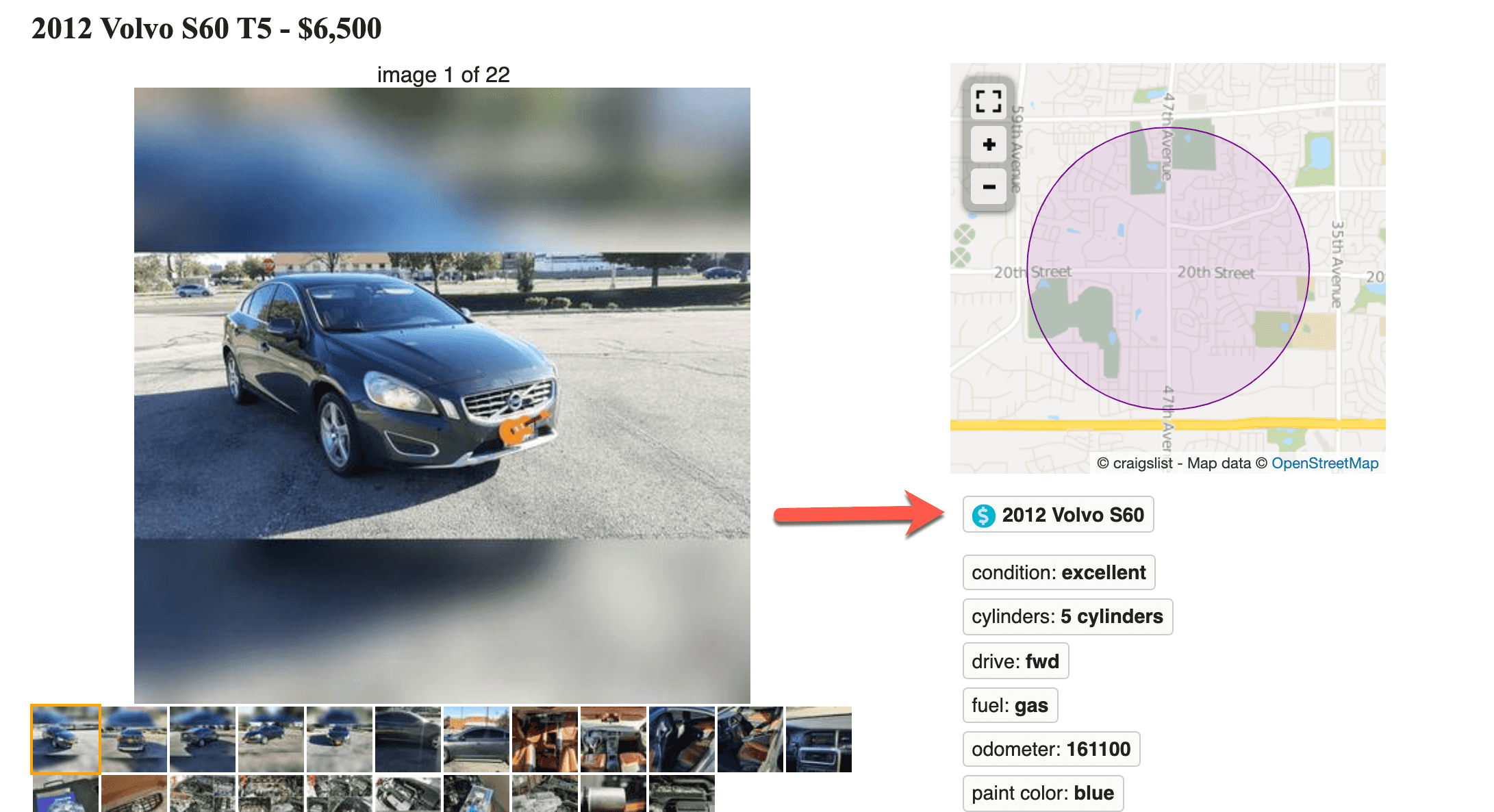Select the first highlighted car thumbnail
The height and width of the screenshot is (812, 1494).
point(66,739)
